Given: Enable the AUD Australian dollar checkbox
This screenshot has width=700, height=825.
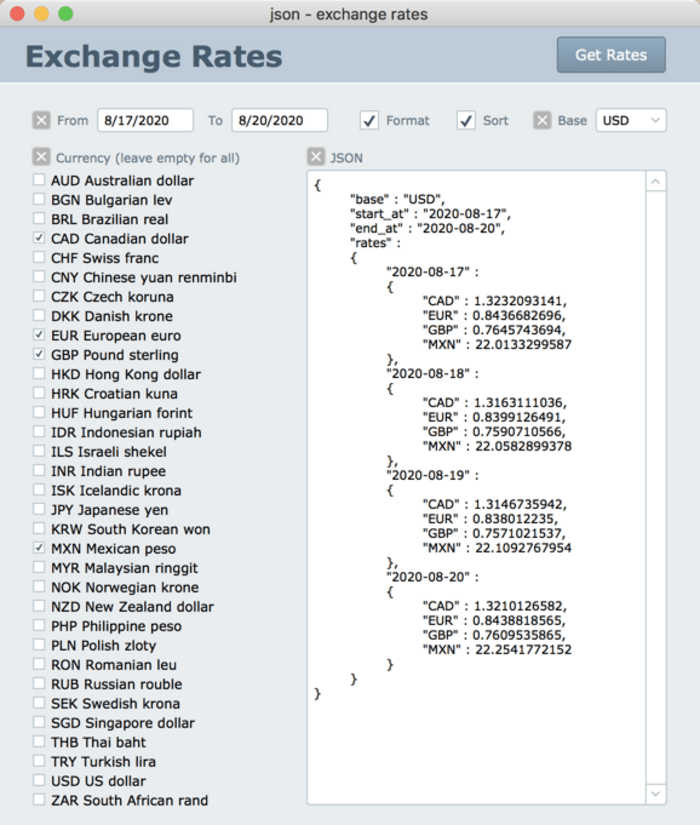Looking at the screenshot, I should point(39,180).
